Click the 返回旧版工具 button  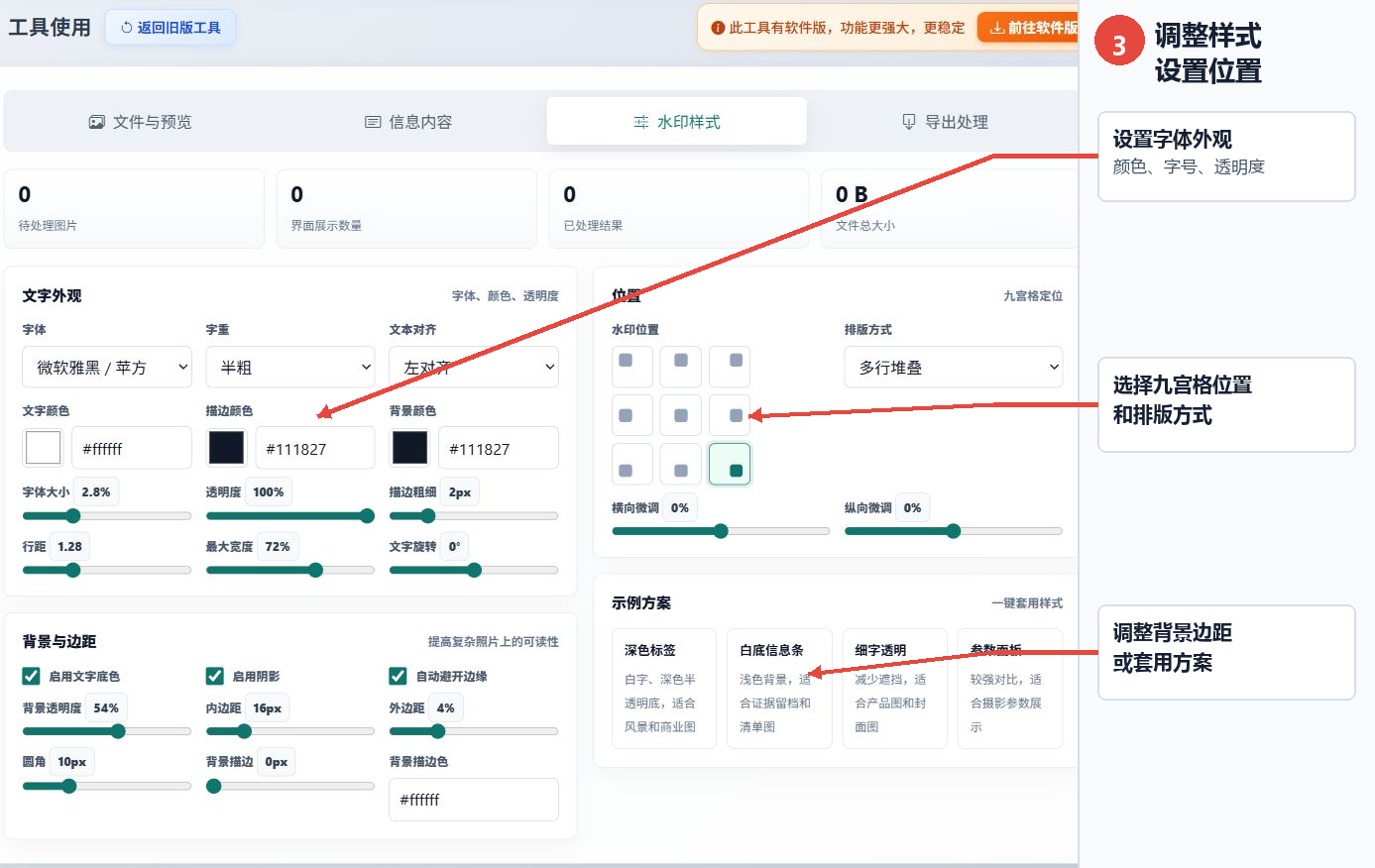[171, 28]
